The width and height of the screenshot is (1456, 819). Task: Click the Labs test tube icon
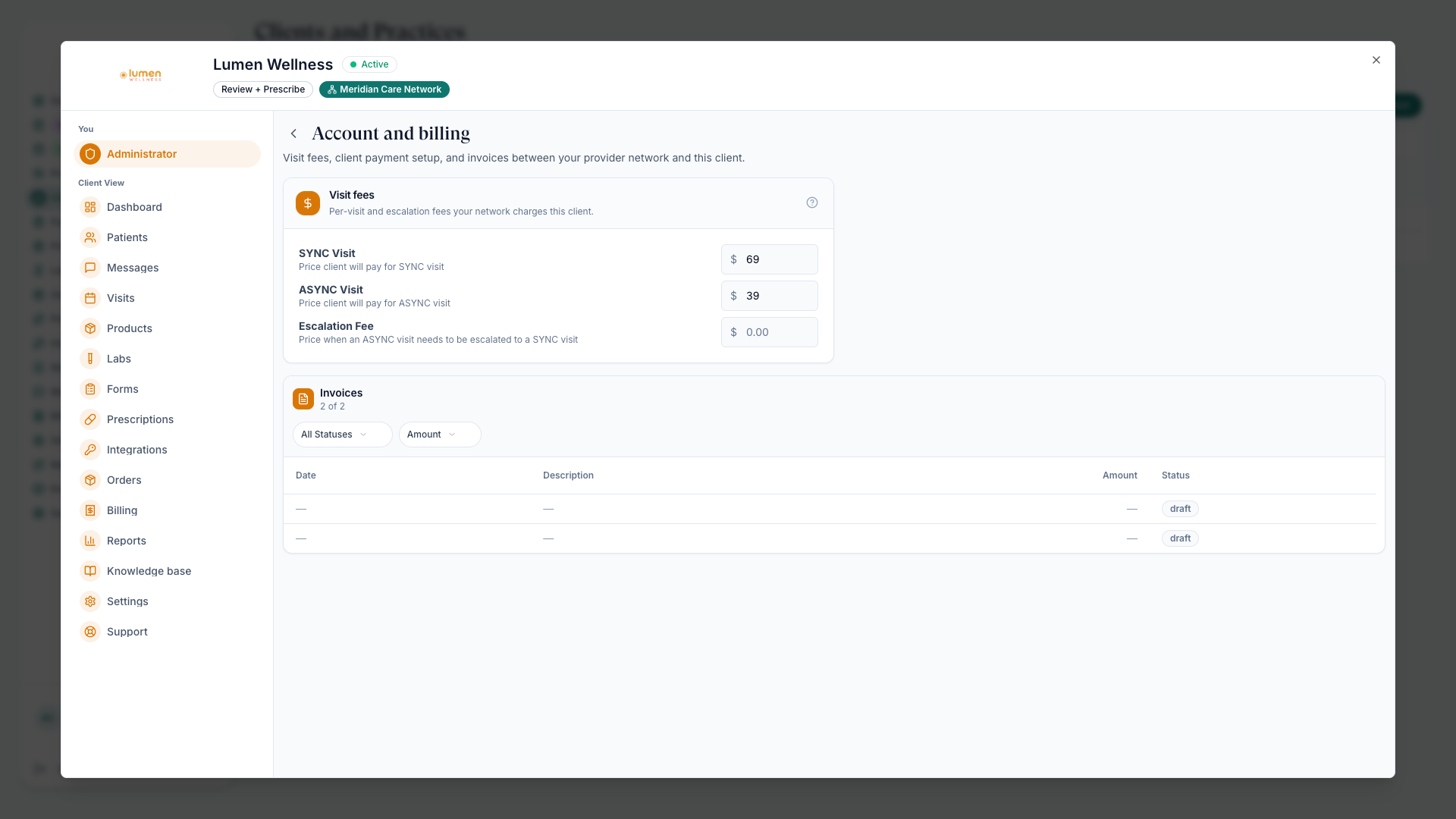(x=90, y=359)
